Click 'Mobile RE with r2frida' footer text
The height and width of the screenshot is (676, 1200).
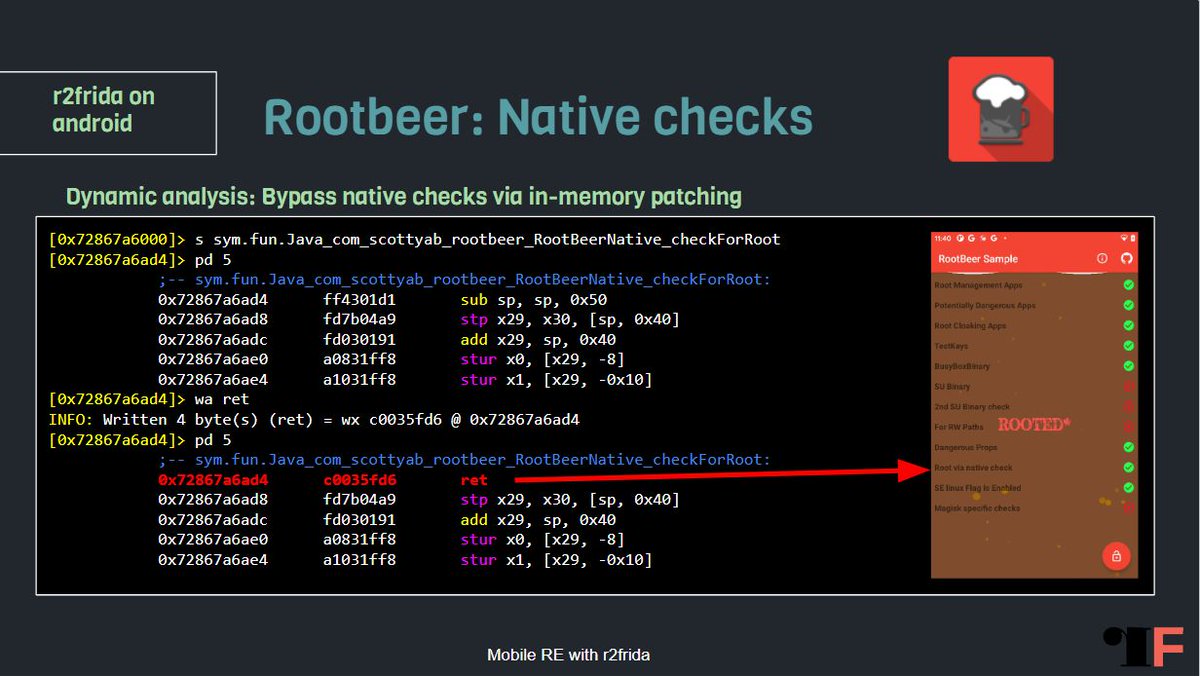click(568, 655)
